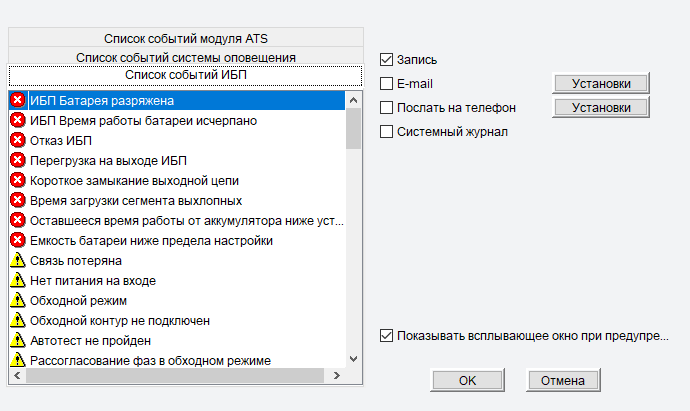Tick the 'Системный журнал' checkbox

pyautogui.click(x=387, y=130)
